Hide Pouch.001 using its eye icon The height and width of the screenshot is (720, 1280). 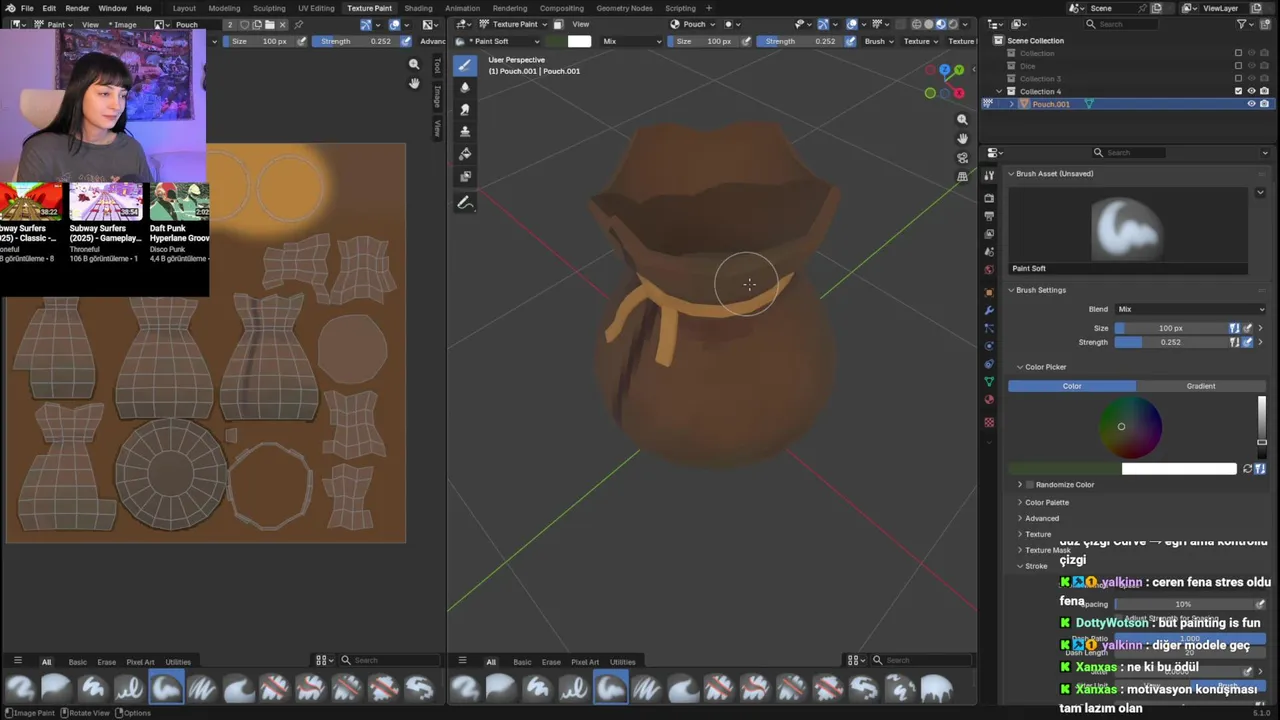tap(1251, 104)
